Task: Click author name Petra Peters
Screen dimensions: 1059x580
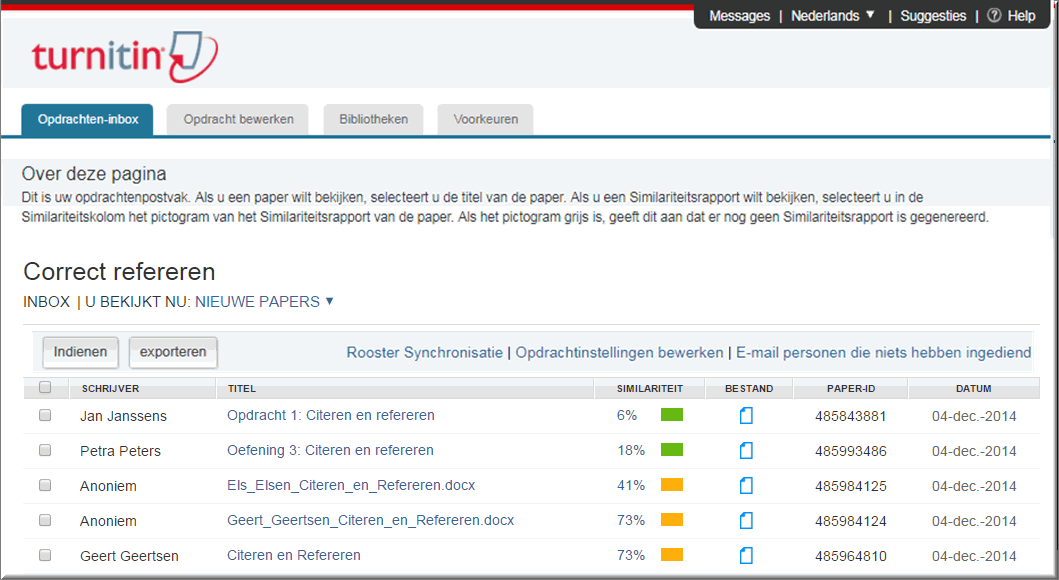Action: 120,451
